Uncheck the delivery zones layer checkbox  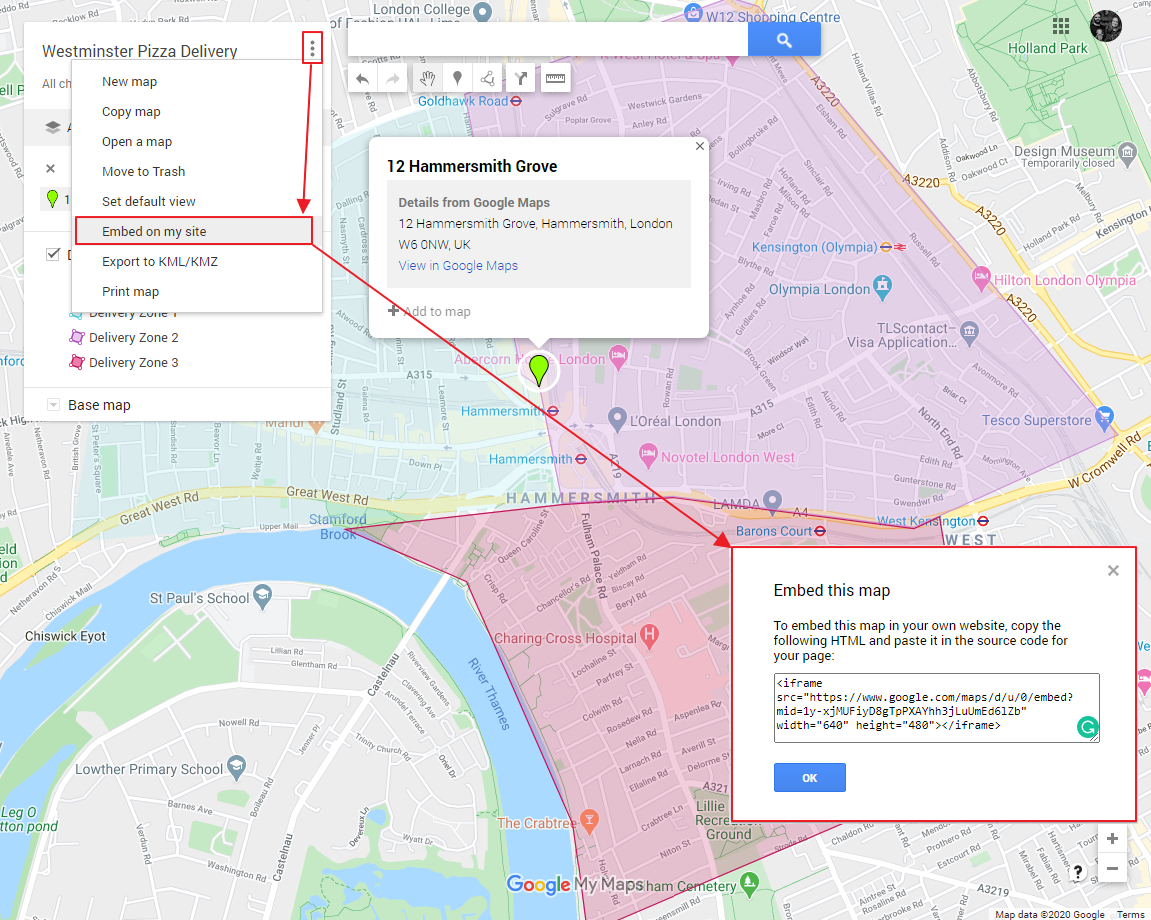(53, 255)
